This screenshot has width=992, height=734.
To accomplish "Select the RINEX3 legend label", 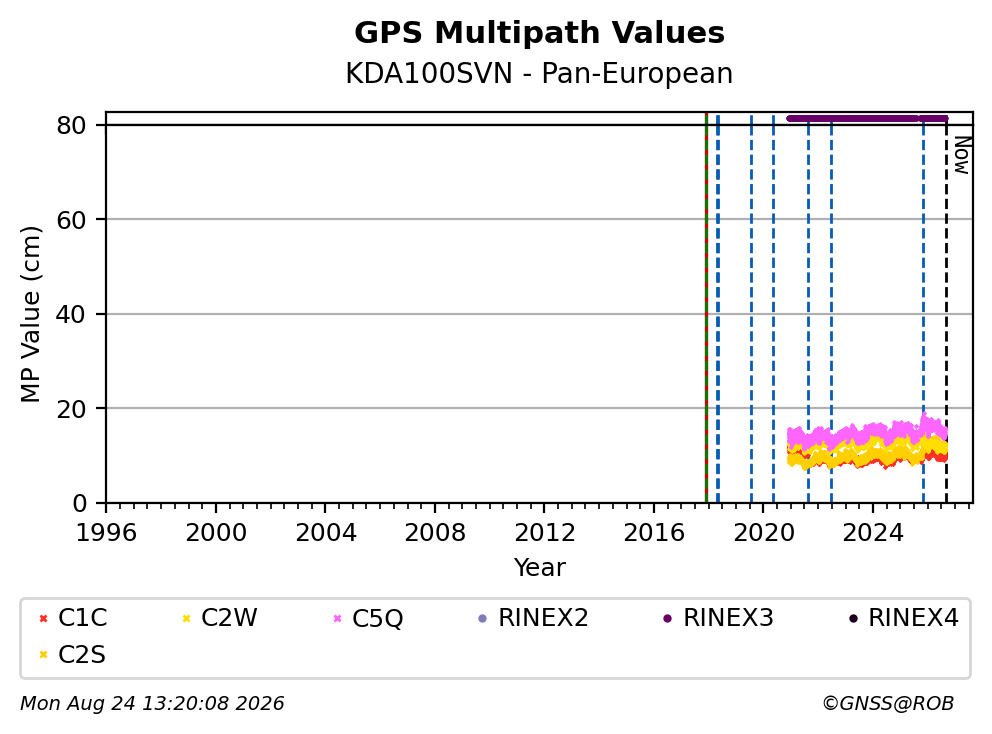I will click(728, 618).
